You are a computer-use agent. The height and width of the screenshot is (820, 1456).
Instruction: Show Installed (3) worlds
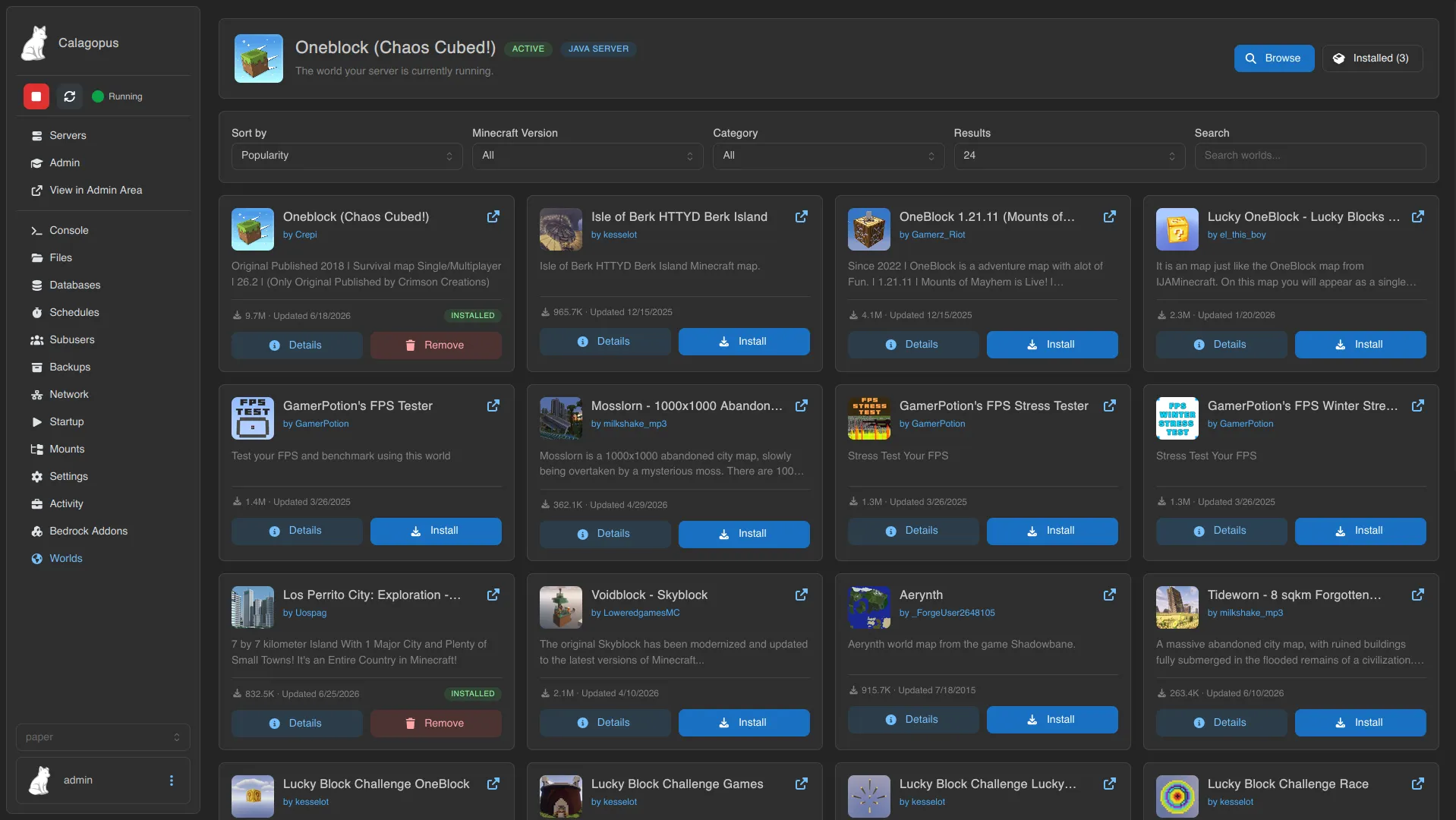(1372, 58)
